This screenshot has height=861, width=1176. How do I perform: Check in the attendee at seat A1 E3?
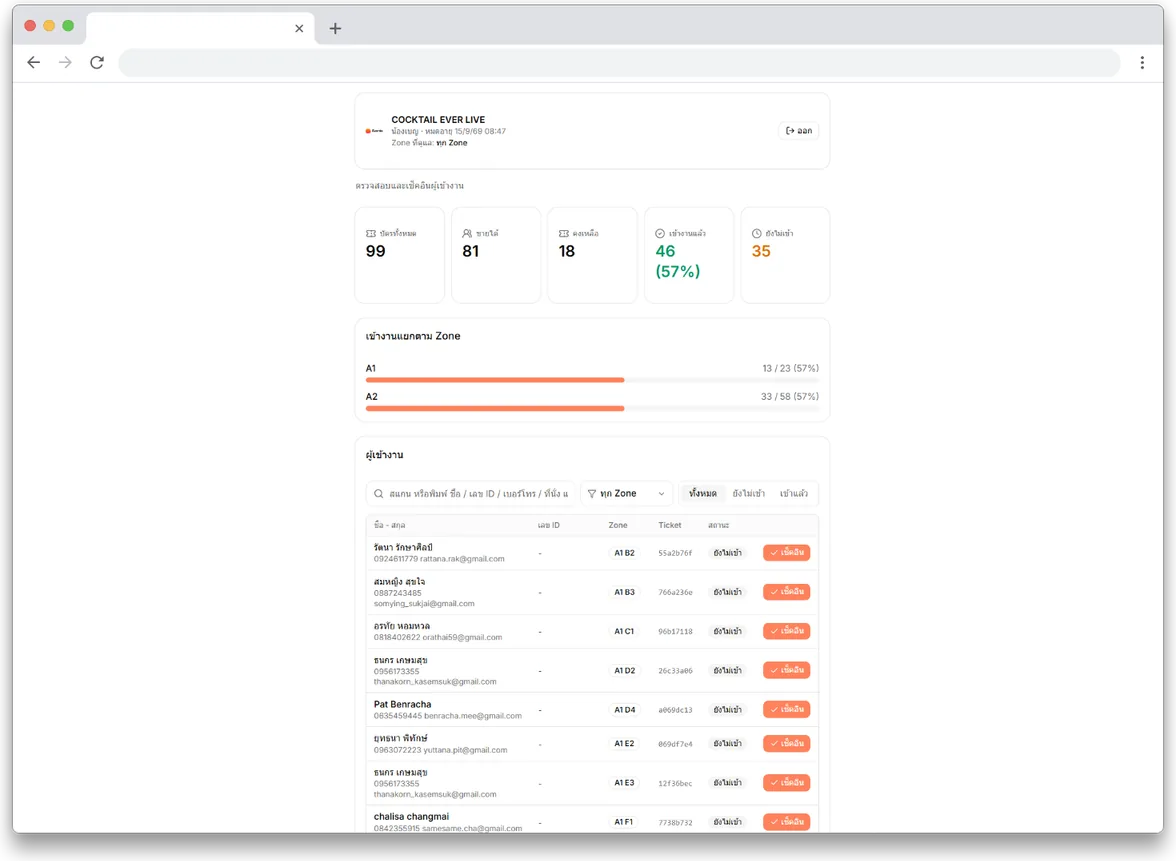click(787, 783)
